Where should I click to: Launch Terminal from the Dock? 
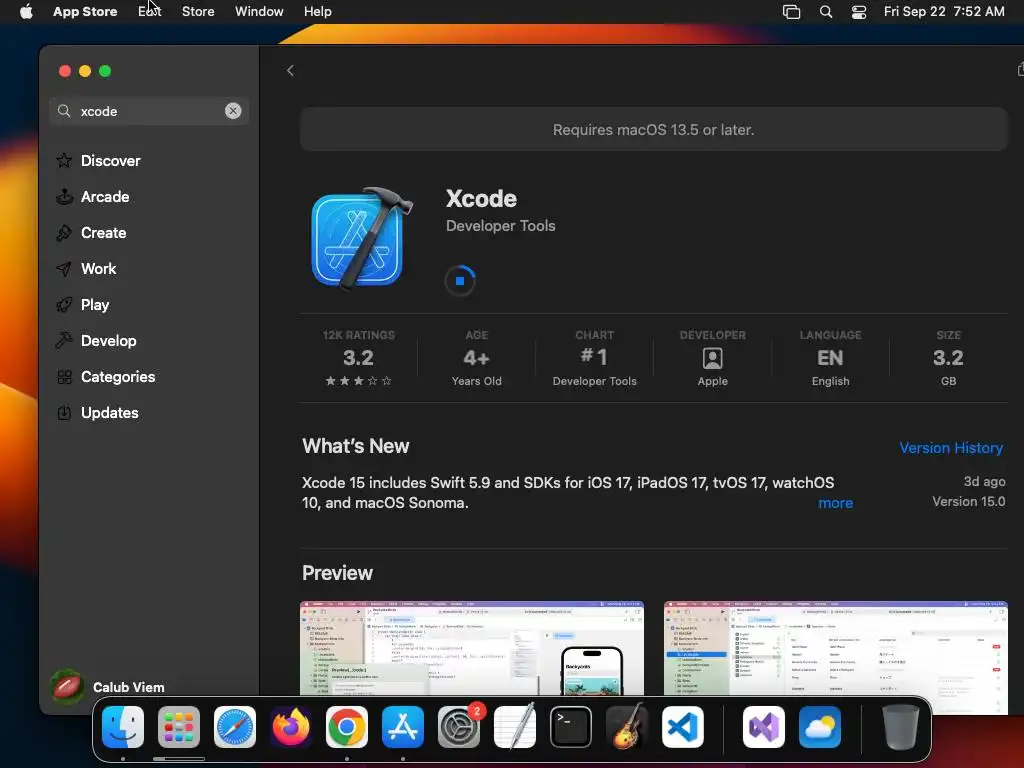pyautogui.click(x=571, y=727)
